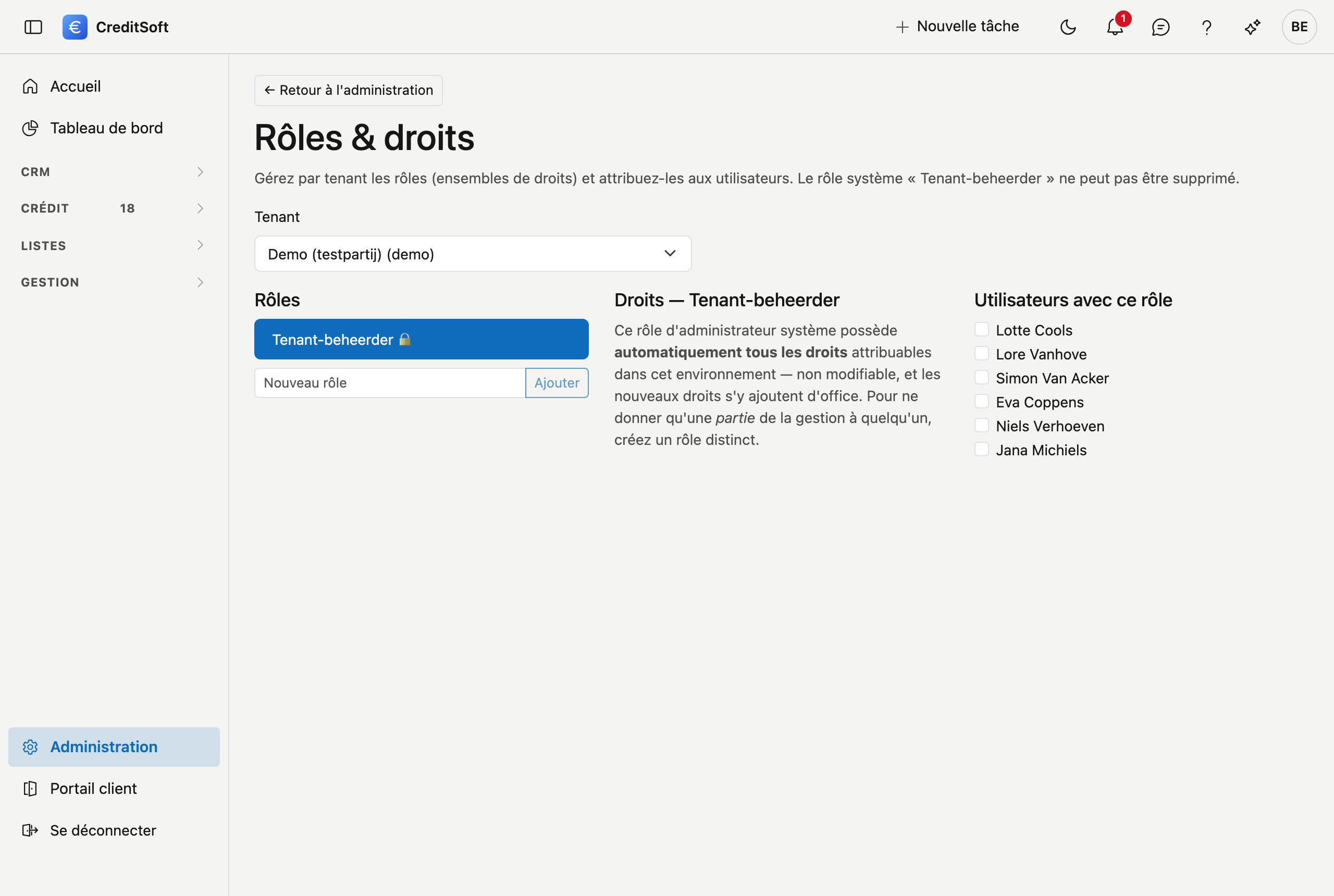Go to Accueil in sidebar
The width and height of the screenshot is (1334, 896).
coord(114,86)
